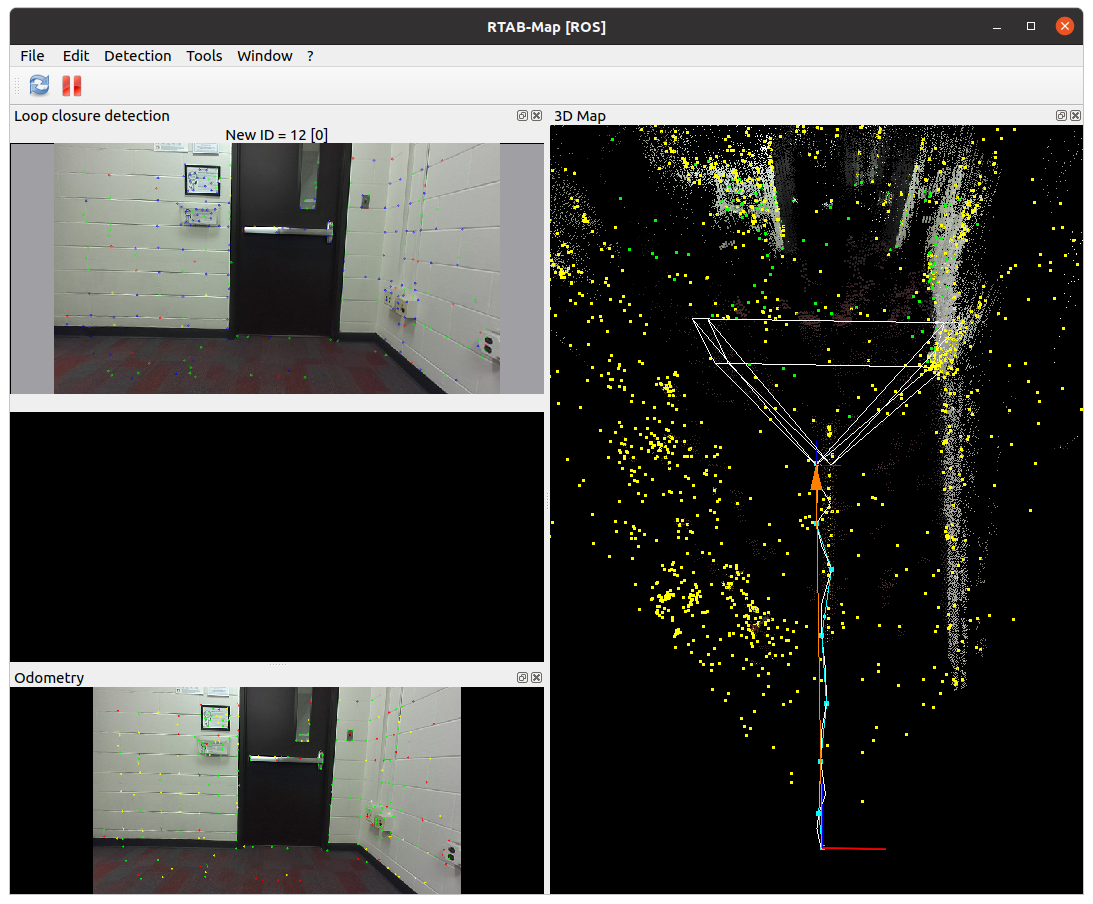Click the splitter handle above the Odometry panel

click(x=277, y=665)
